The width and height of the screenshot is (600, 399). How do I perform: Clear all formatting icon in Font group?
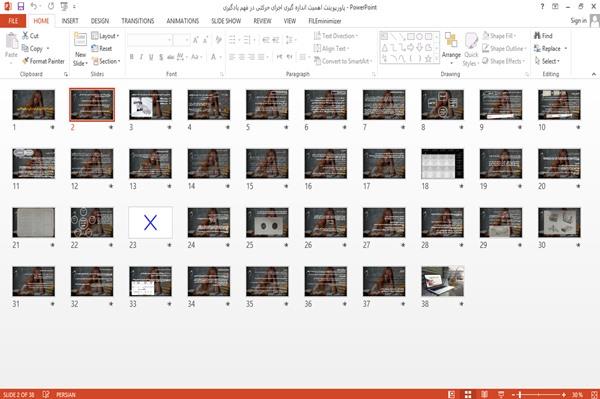coord(218,40)
